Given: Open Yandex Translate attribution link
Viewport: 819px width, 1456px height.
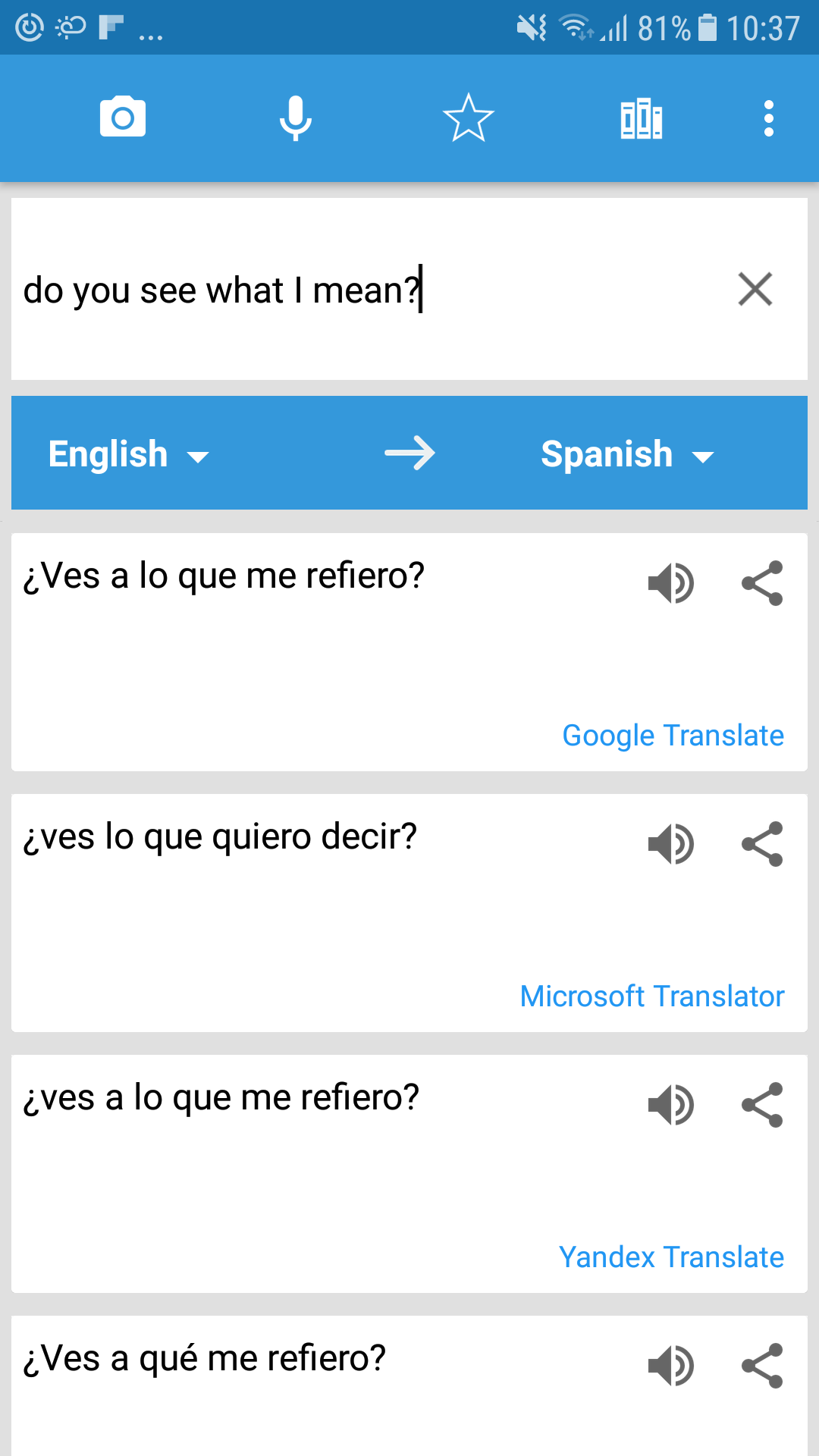Looking at the screenshot, I should click(670, 1257).
